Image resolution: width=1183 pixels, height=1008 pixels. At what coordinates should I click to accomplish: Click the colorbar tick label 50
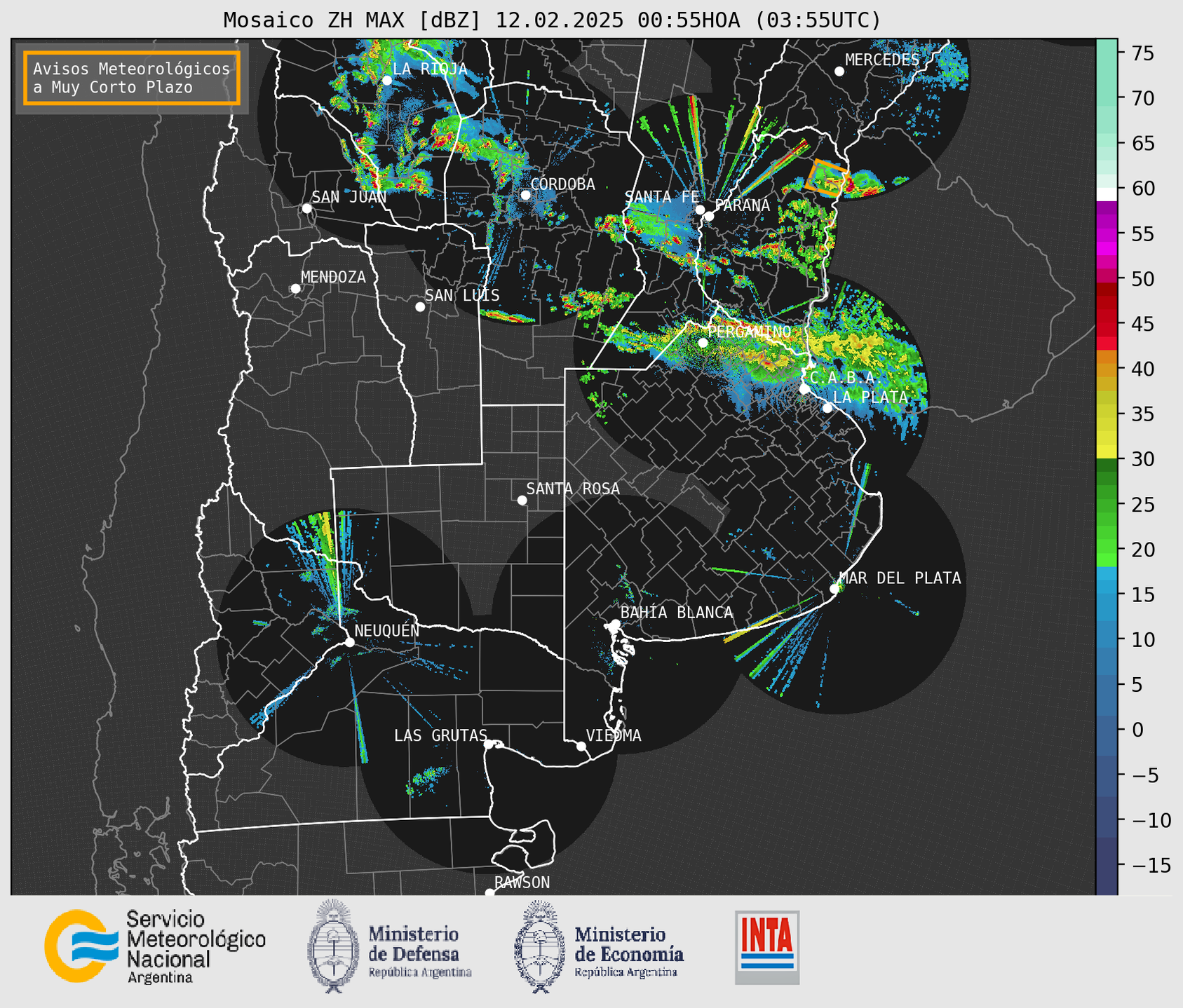click(x=1142, y=279)
